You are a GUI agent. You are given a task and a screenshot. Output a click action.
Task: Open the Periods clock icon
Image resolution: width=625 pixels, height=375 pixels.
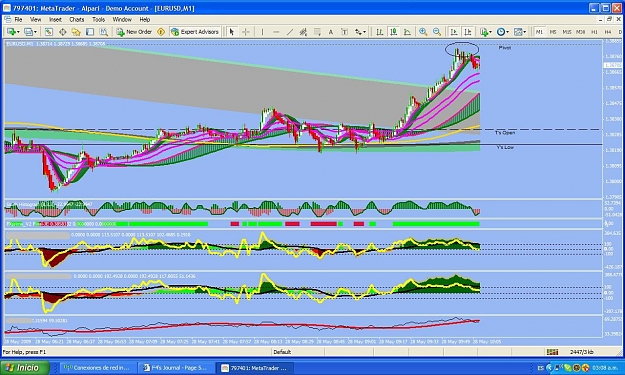[x=501, y=32]
